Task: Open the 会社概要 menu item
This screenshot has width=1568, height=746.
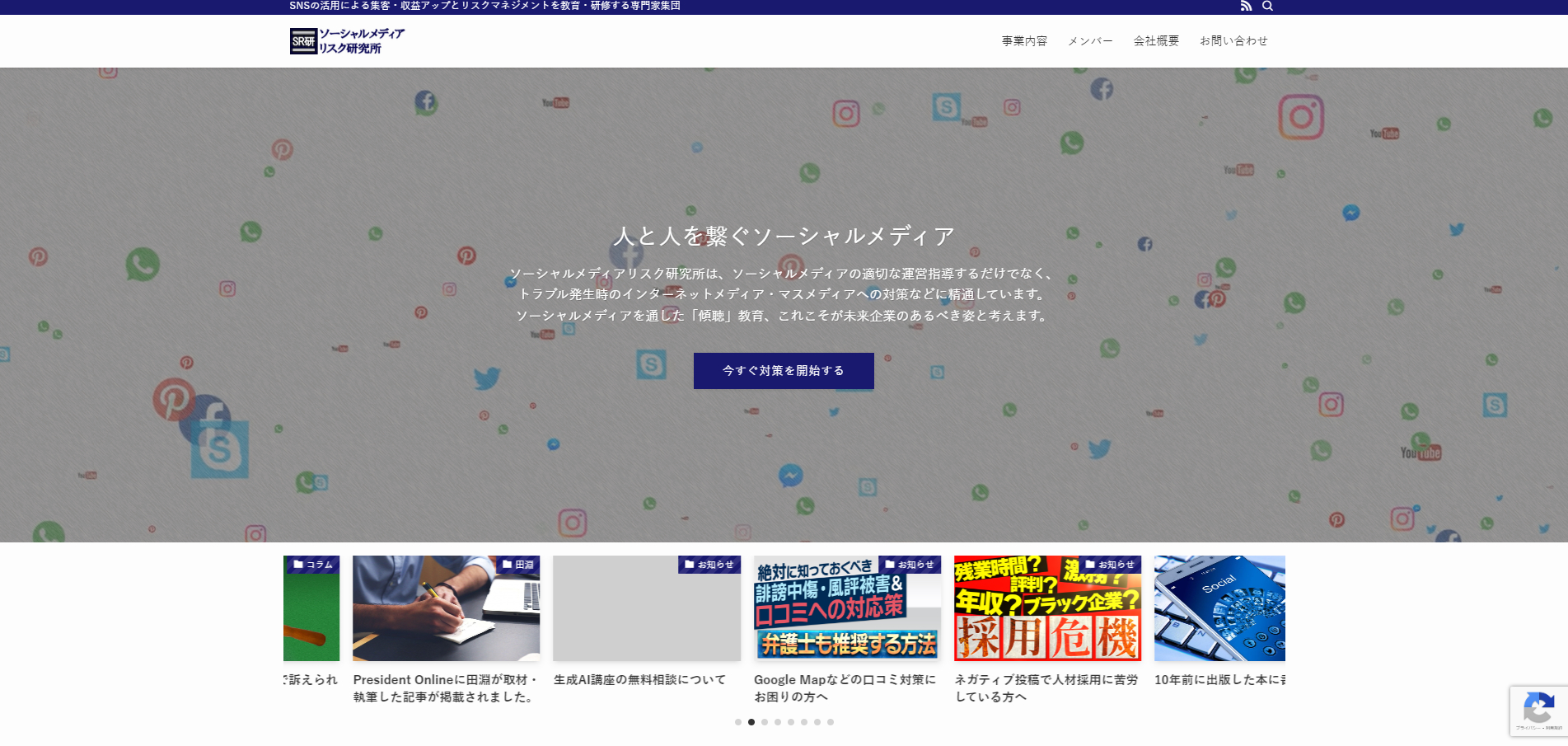Action: [x=1156, y=41]
